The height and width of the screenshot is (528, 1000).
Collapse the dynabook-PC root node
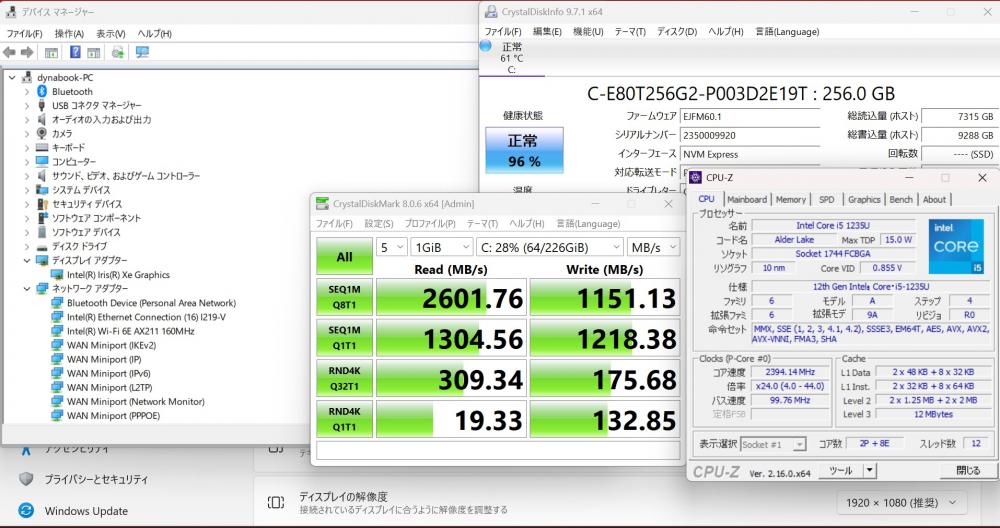pyautogui.click(x=11, y=77)
